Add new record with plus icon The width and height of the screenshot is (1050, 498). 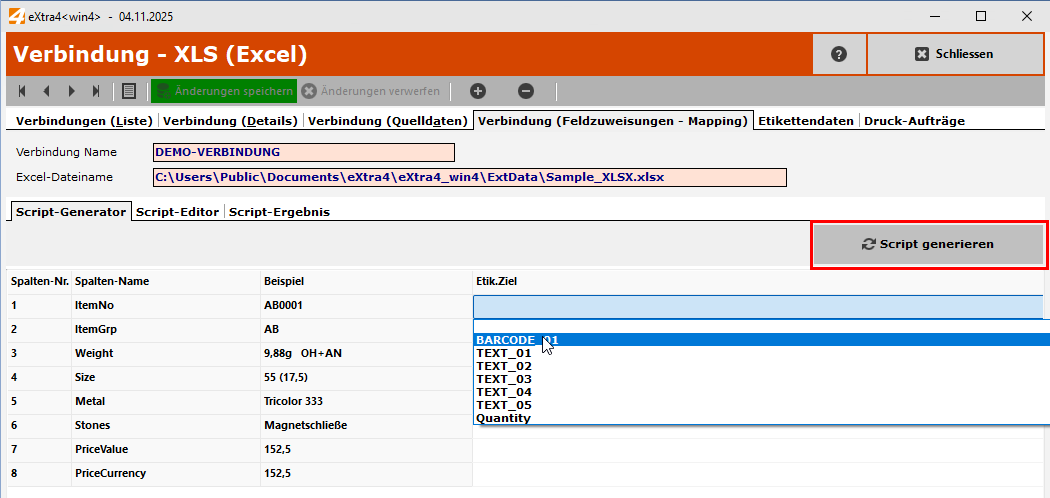478,91
